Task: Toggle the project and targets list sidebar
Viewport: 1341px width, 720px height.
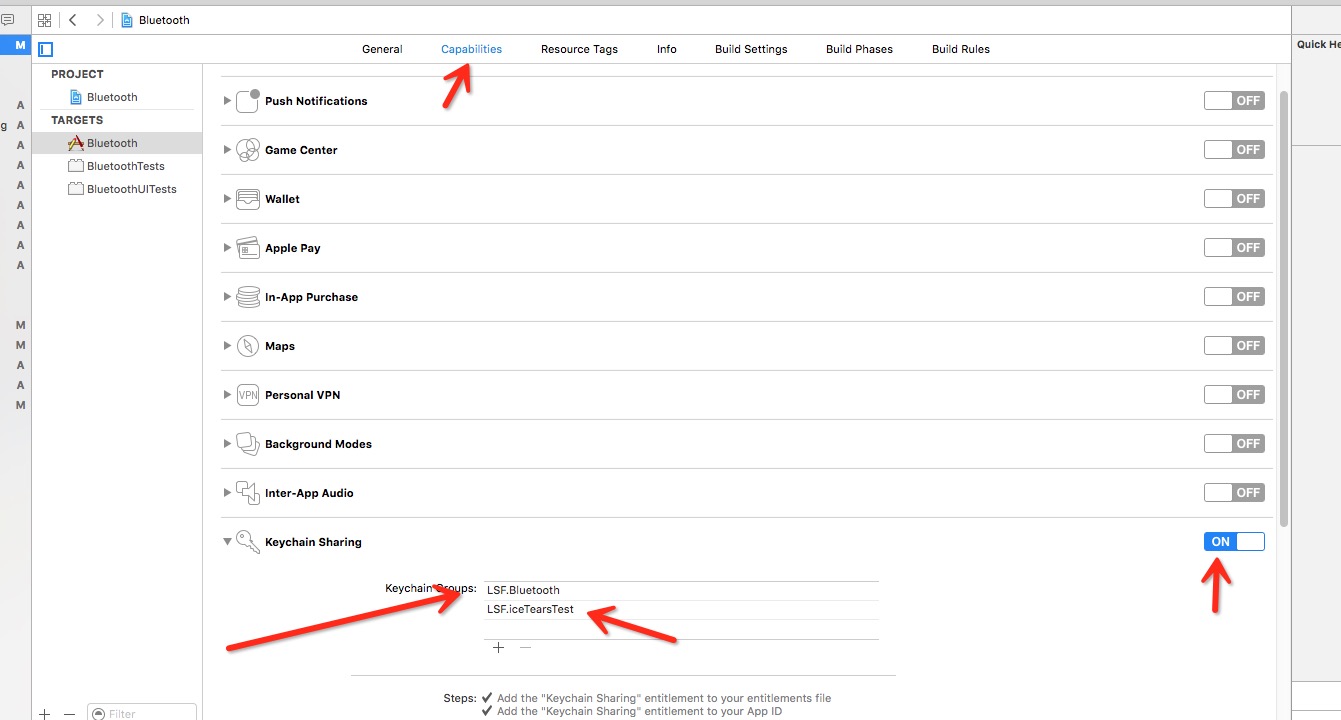Action: pyautogui.click(x=45, y=49)
